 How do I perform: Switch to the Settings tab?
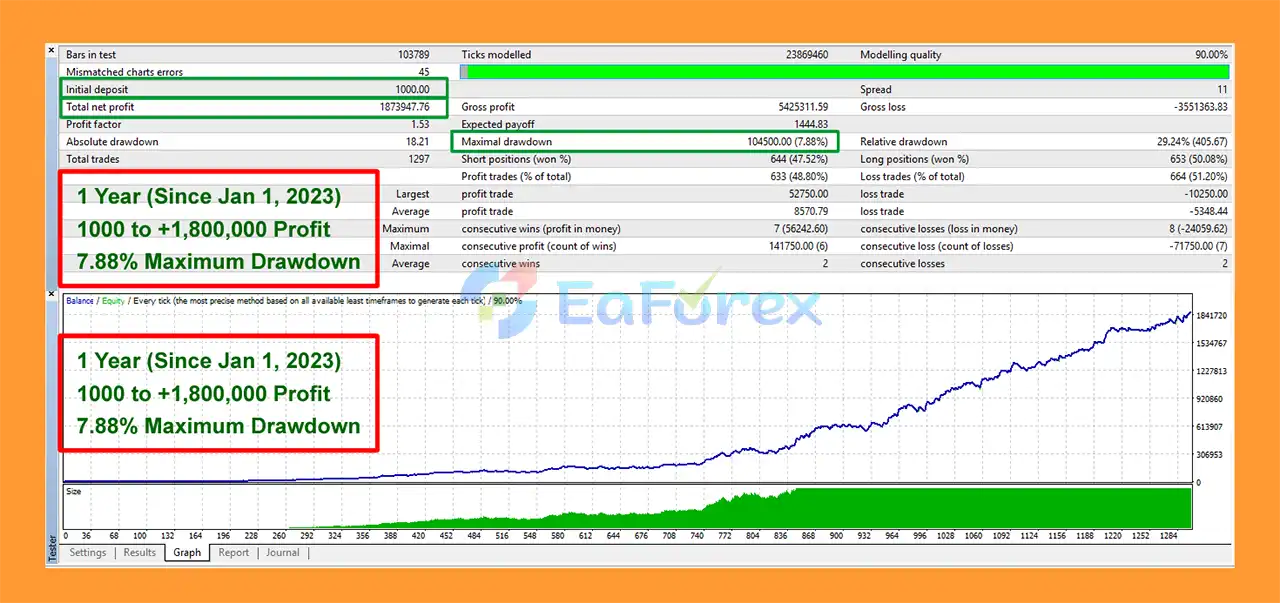(87, 552)
